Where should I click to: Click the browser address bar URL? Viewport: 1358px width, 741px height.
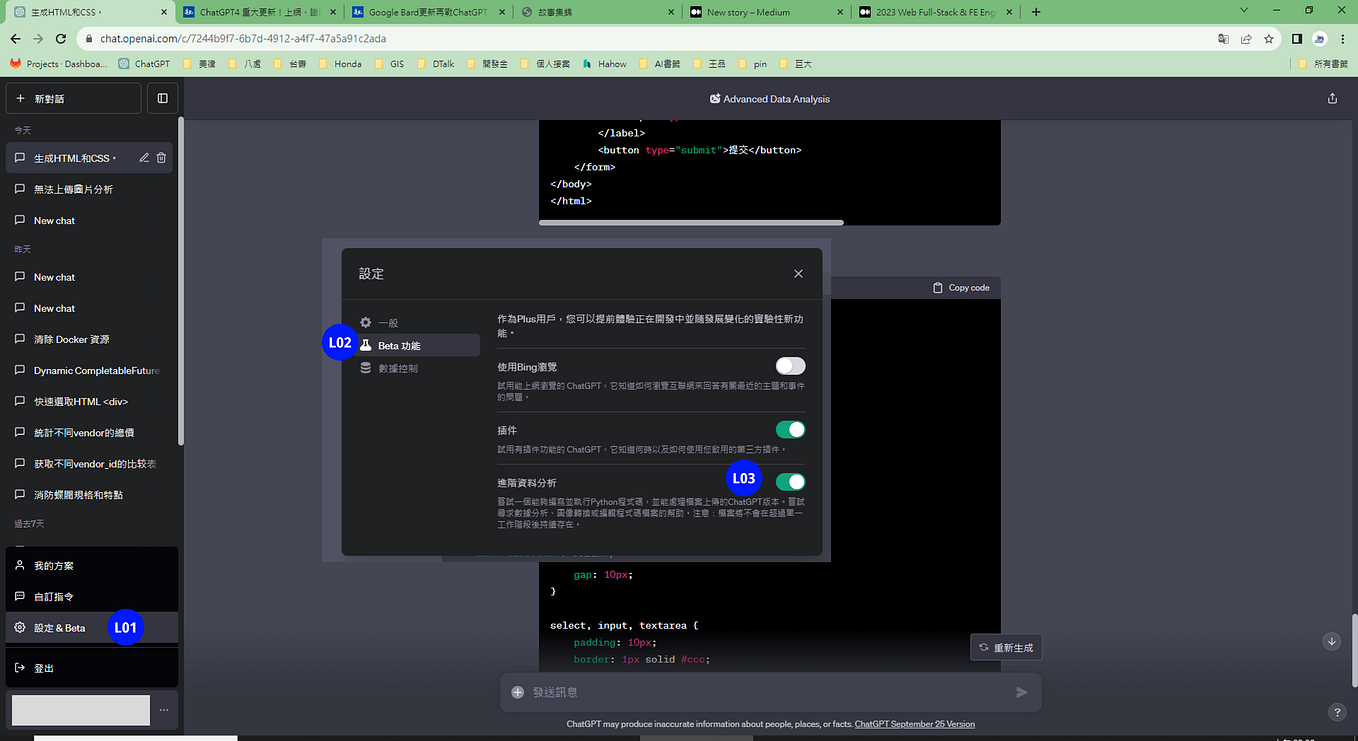pos(243,39)
